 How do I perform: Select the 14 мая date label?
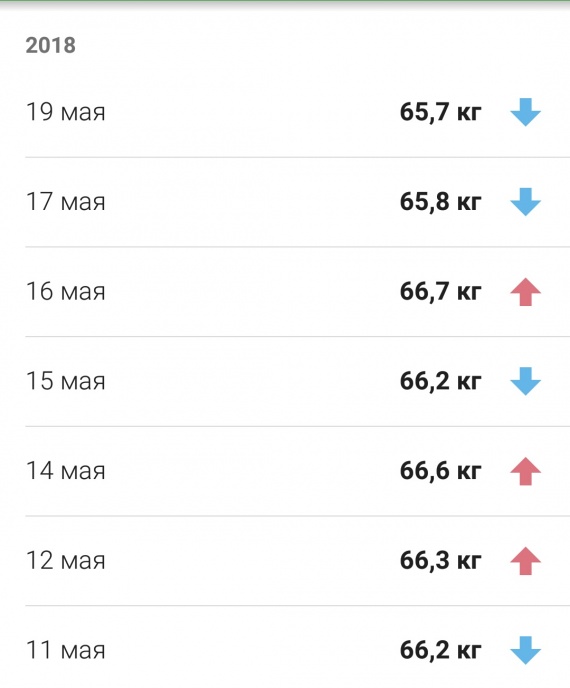coord(65,471)
